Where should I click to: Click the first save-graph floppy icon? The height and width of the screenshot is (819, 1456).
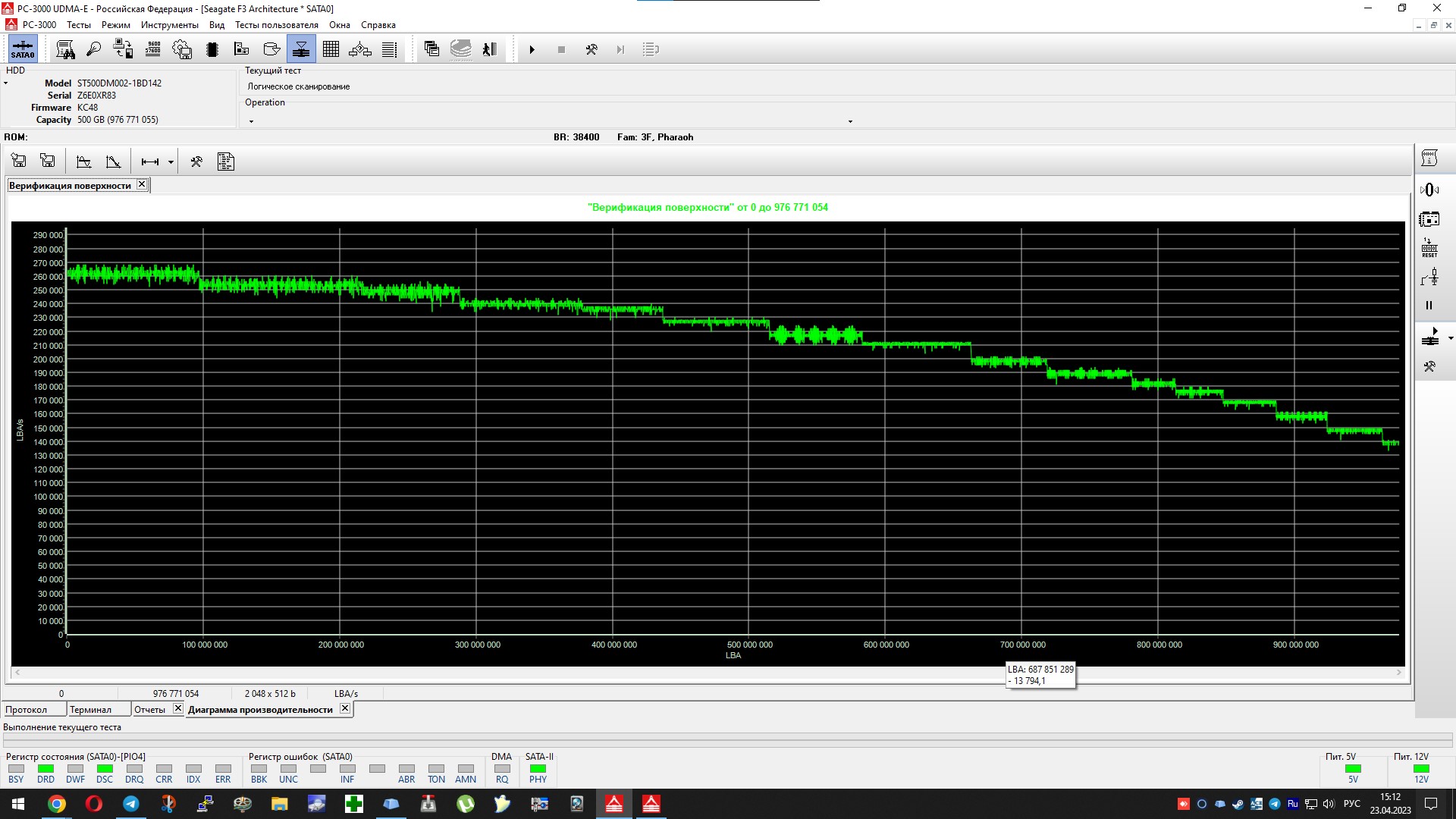[x=19, y=161]
